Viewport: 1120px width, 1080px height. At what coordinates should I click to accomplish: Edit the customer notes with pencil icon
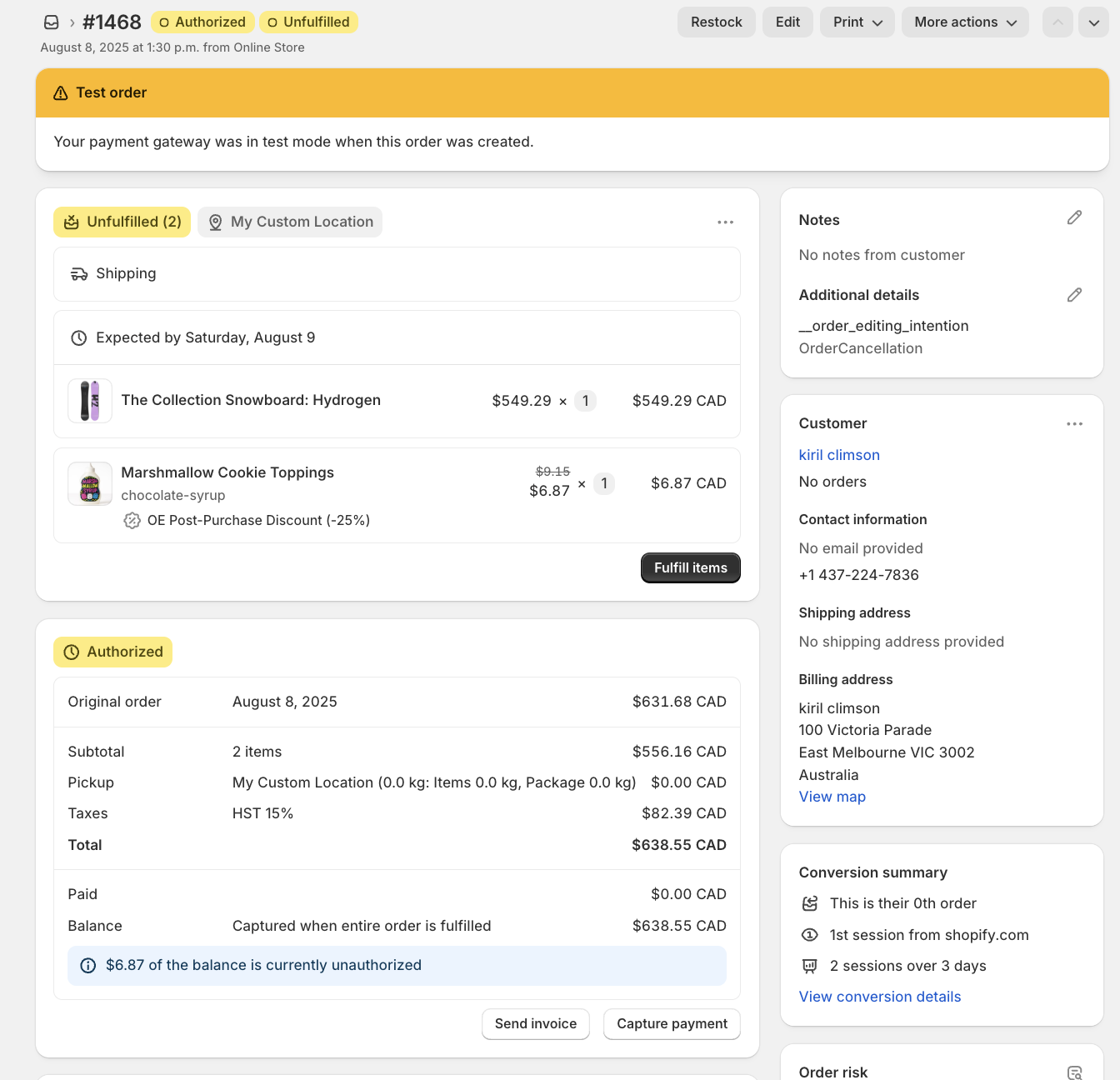tap(1074, 218)
